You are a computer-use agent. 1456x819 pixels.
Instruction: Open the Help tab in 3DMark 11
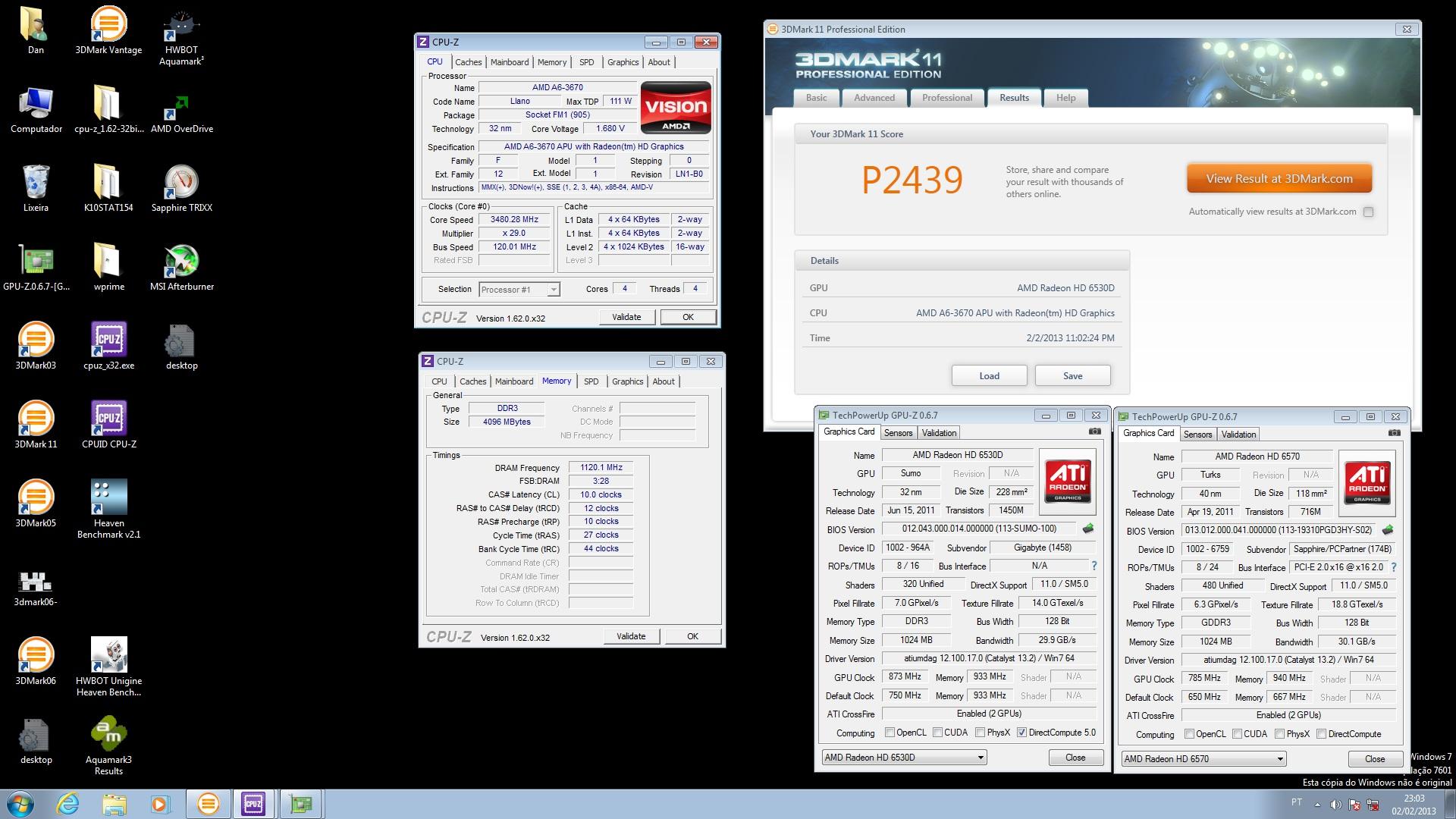pos(1066,98)
